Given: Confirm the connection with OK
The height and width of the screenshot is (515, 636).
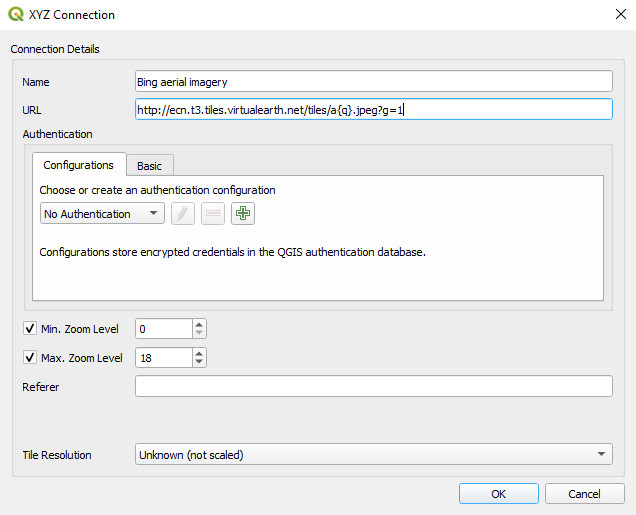Looking at the screenshot, I should [498, 494].
